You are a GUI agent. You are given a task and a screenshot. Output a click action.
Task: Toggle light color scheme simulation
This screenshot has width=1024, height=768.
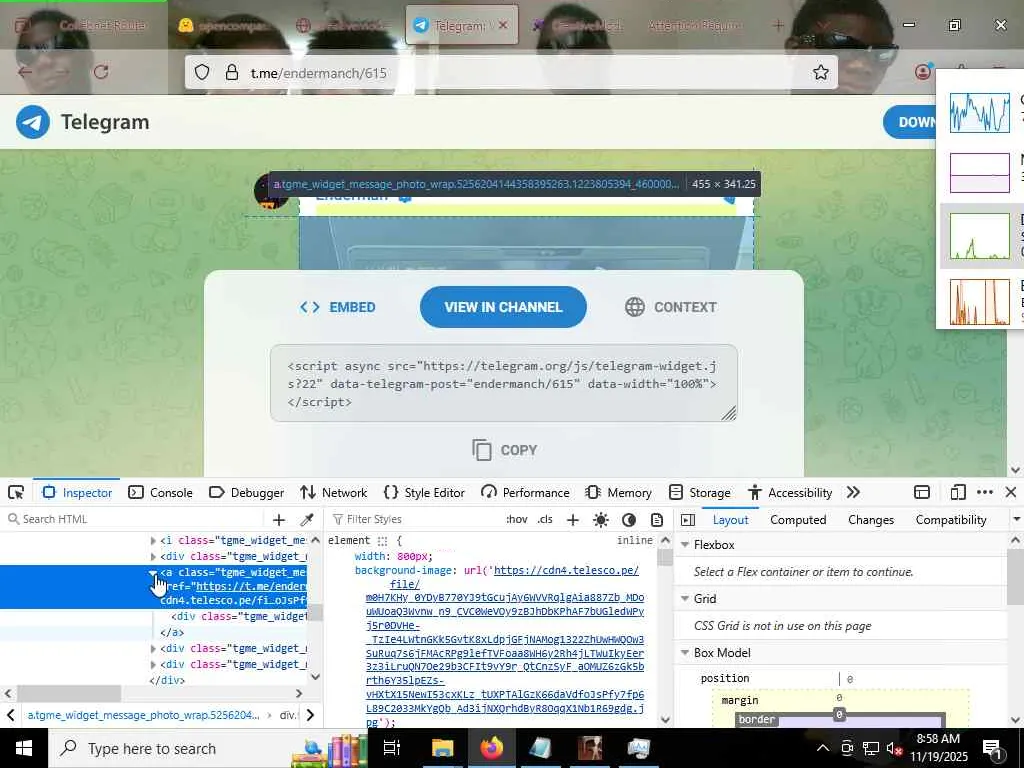click(x=601, y=519)
